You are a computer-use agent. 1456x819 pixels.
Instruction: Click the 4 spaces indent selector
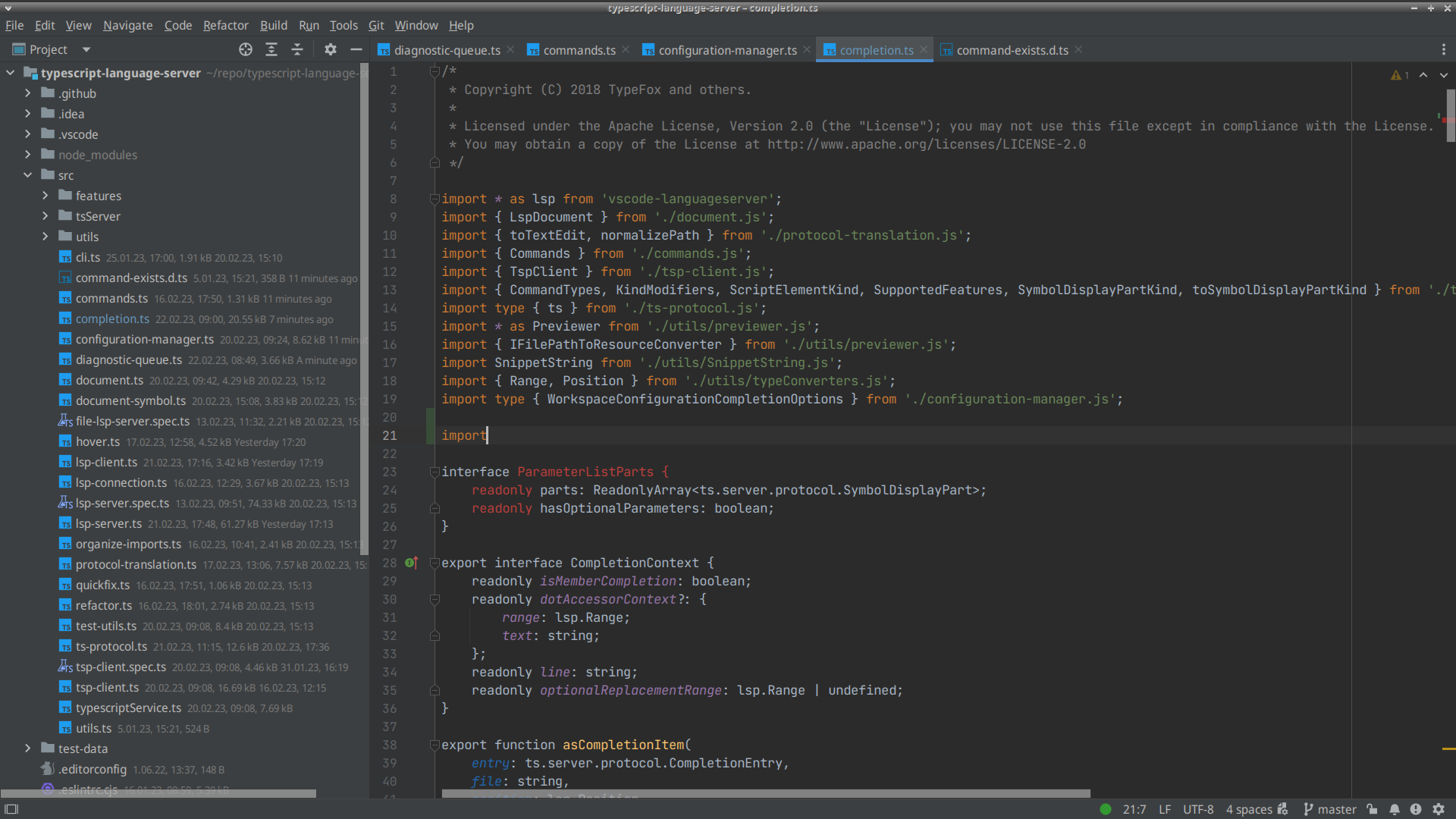(1249, 809)
